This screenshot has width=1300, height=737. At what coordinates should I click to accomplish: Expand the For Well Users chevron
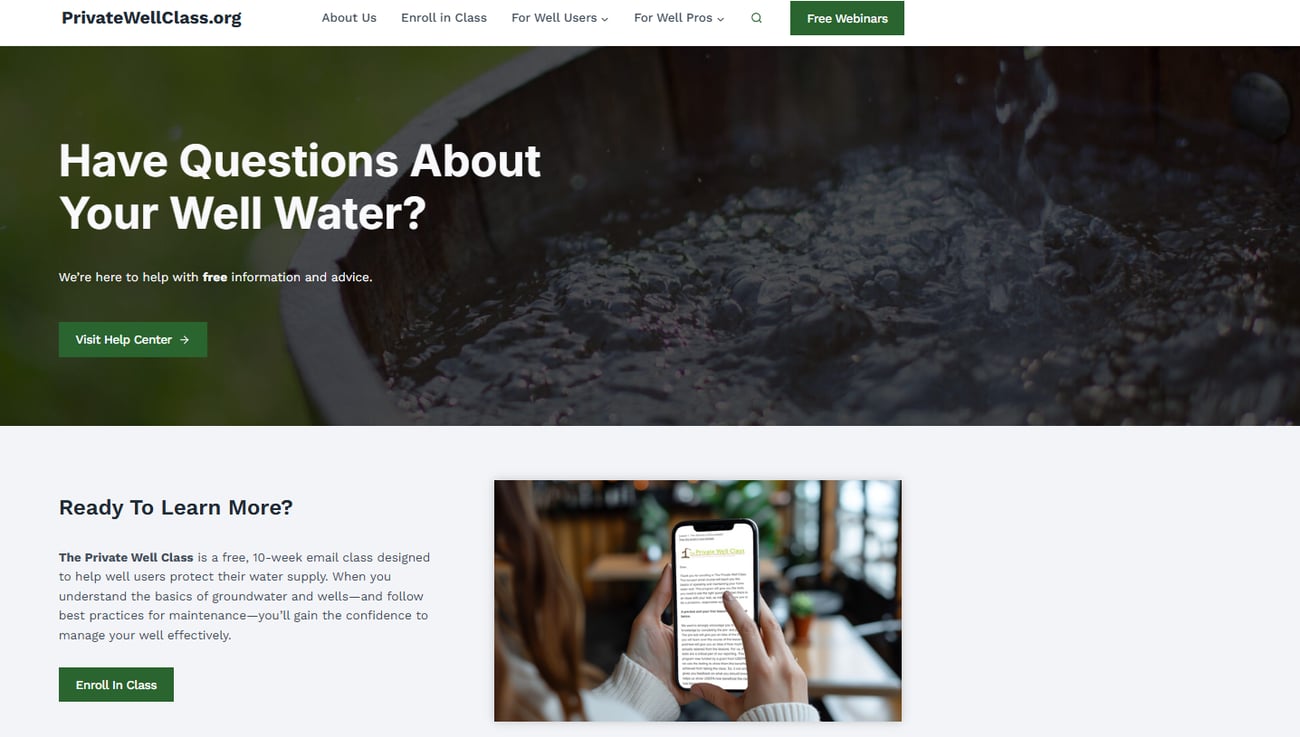[x=605, y=19]
